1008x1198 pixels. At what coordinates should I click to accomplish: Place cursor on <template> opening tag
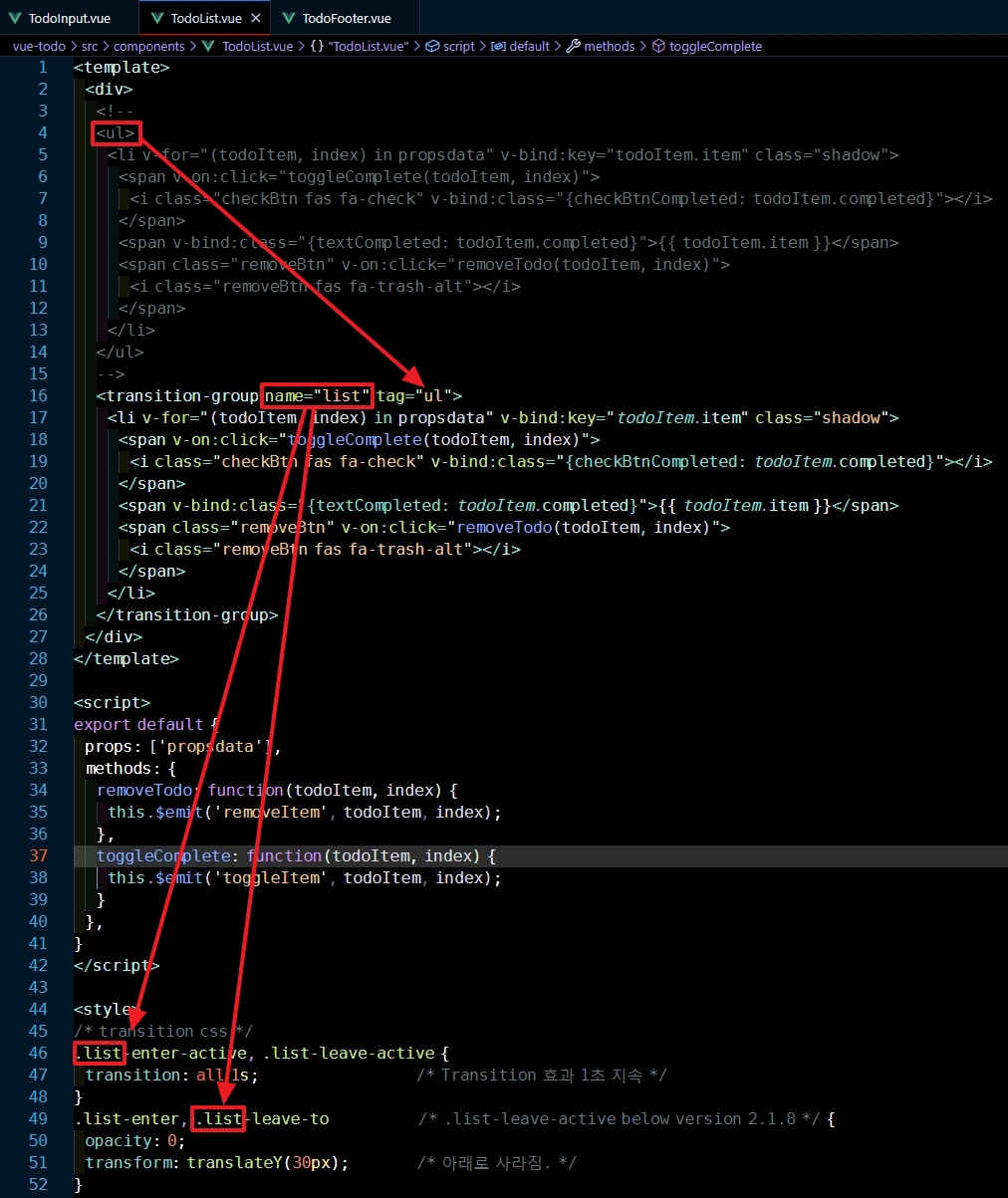122,67
